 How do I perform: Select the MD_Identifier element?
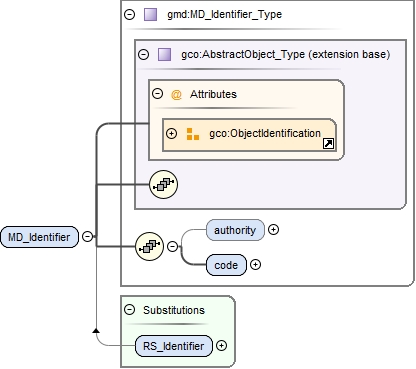[39, 237]
